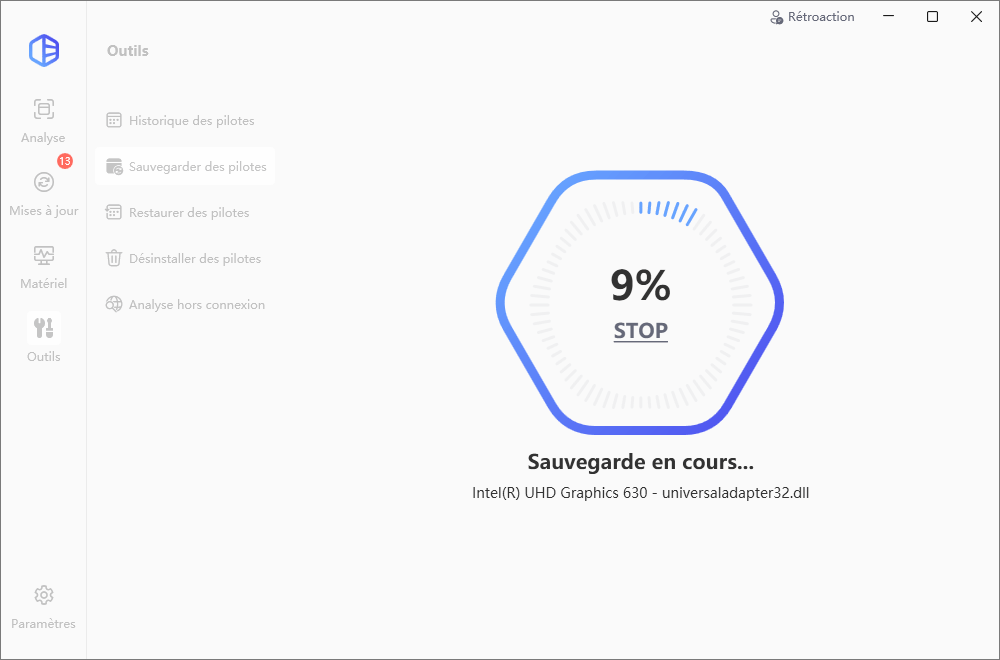This screenshot has width=1000, height=660.
Task: Go to Mises à jour updates
Action: click(43, 194)
